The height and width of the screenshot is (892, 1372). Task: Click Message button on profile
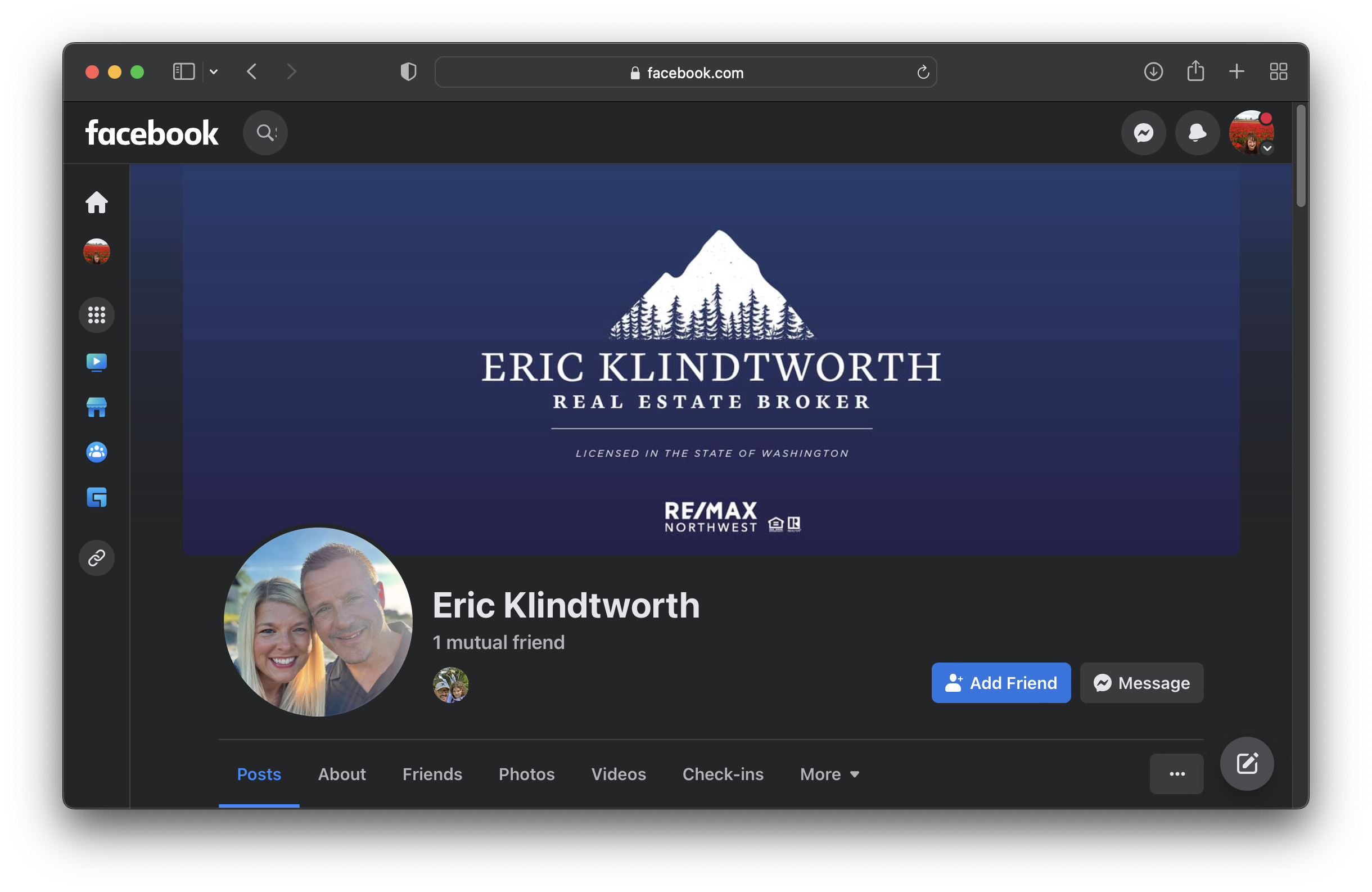[1141, 683]
